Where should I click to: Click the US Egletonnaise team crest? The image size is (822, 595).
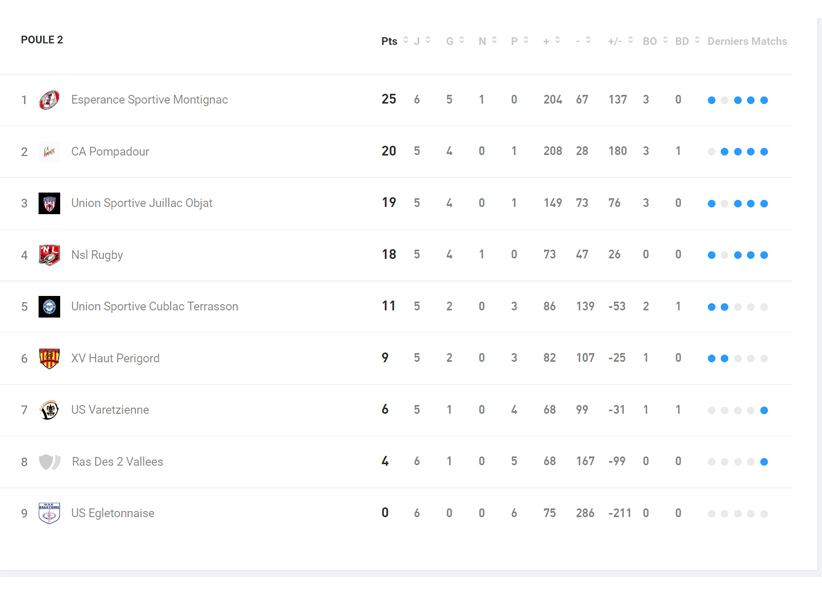[x=49, y=513]
